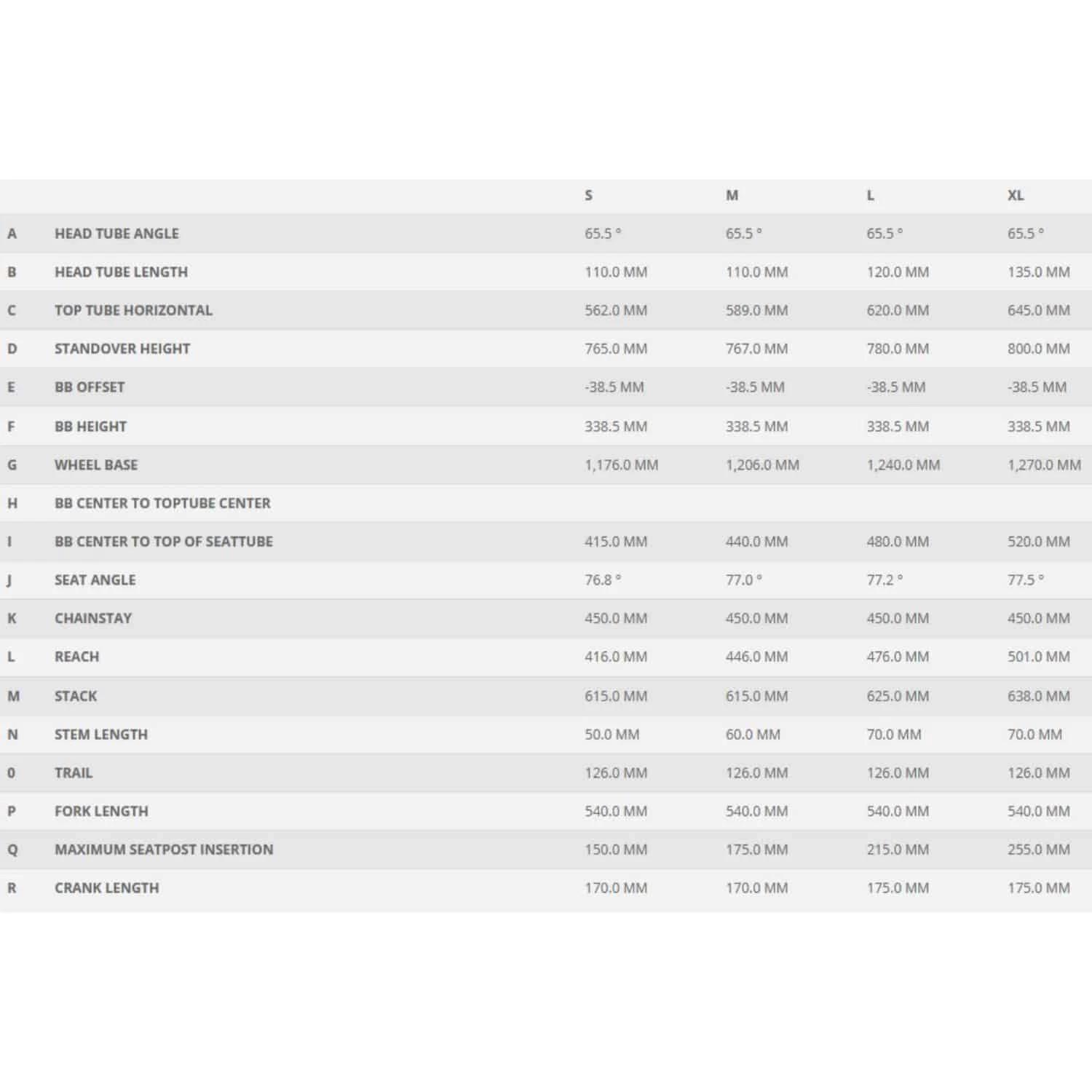The width and height of the screenshot is (1092, 1092).
Task: Click row letter G beside WHEEL BASE
Action: [x=12, y=464]
